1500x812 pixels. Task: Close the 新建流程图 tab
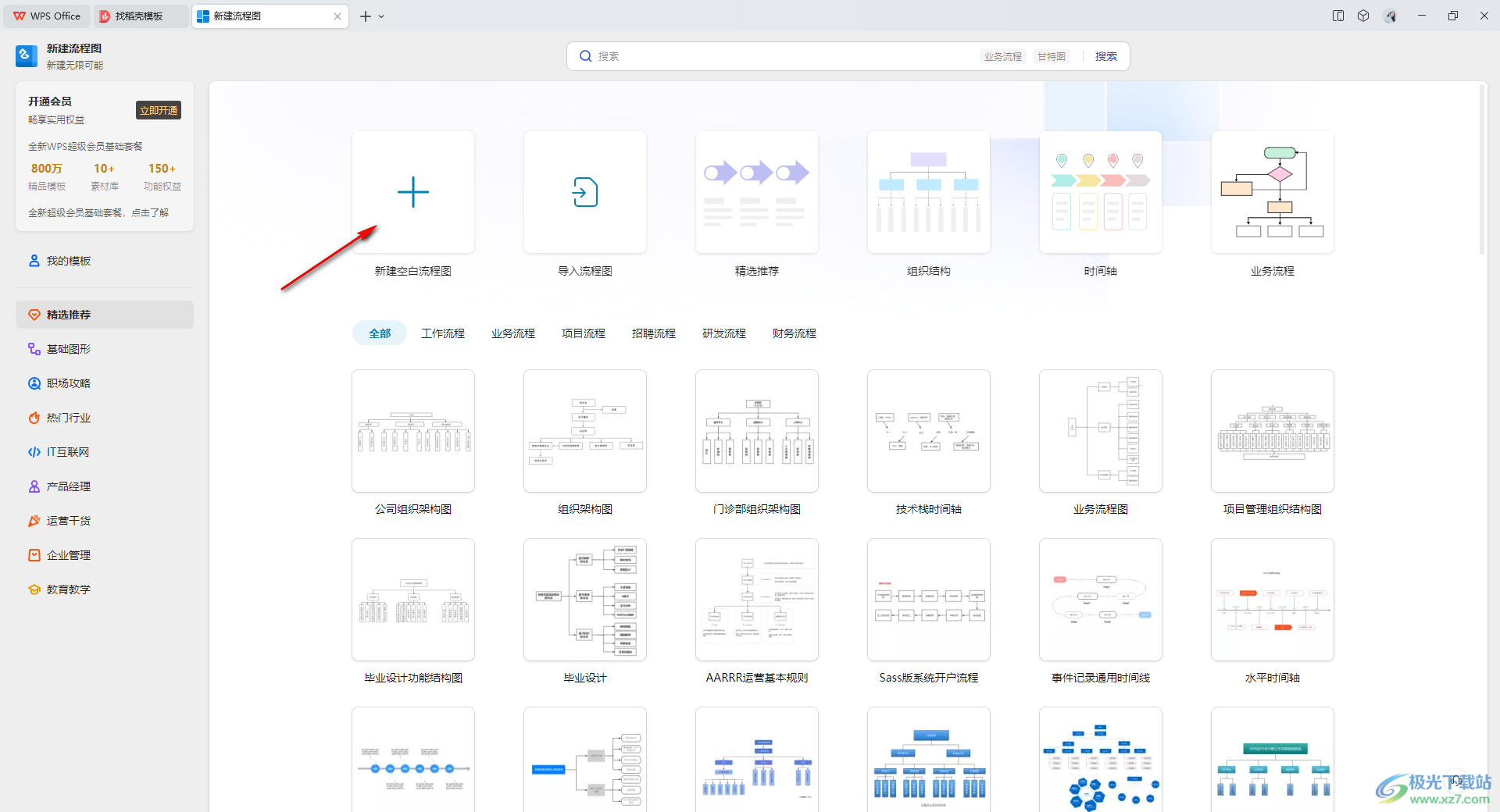click(x=337, y=16)
